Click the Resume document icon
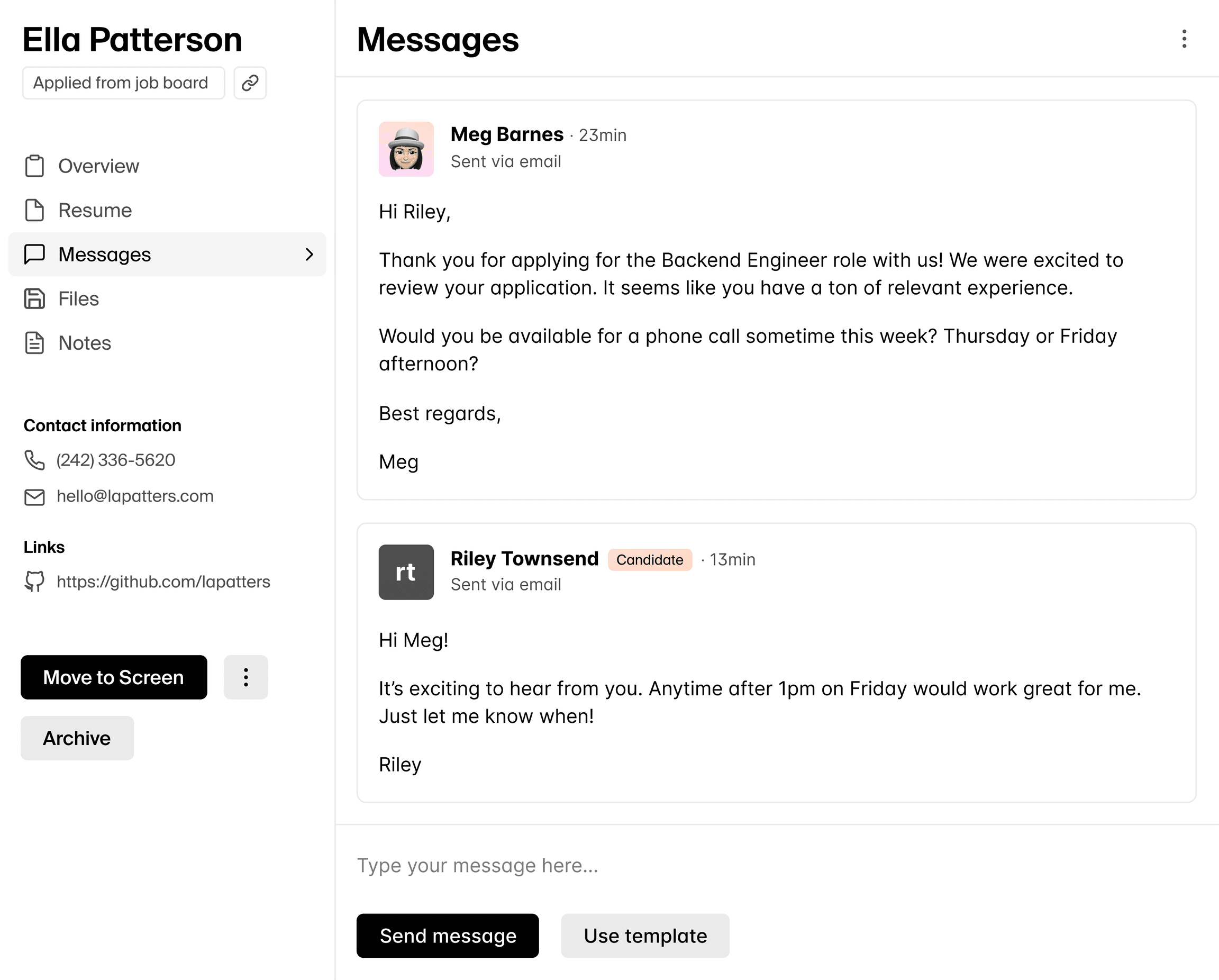The height and width of the screenshot is (980, 1219). tap(34, 210)
